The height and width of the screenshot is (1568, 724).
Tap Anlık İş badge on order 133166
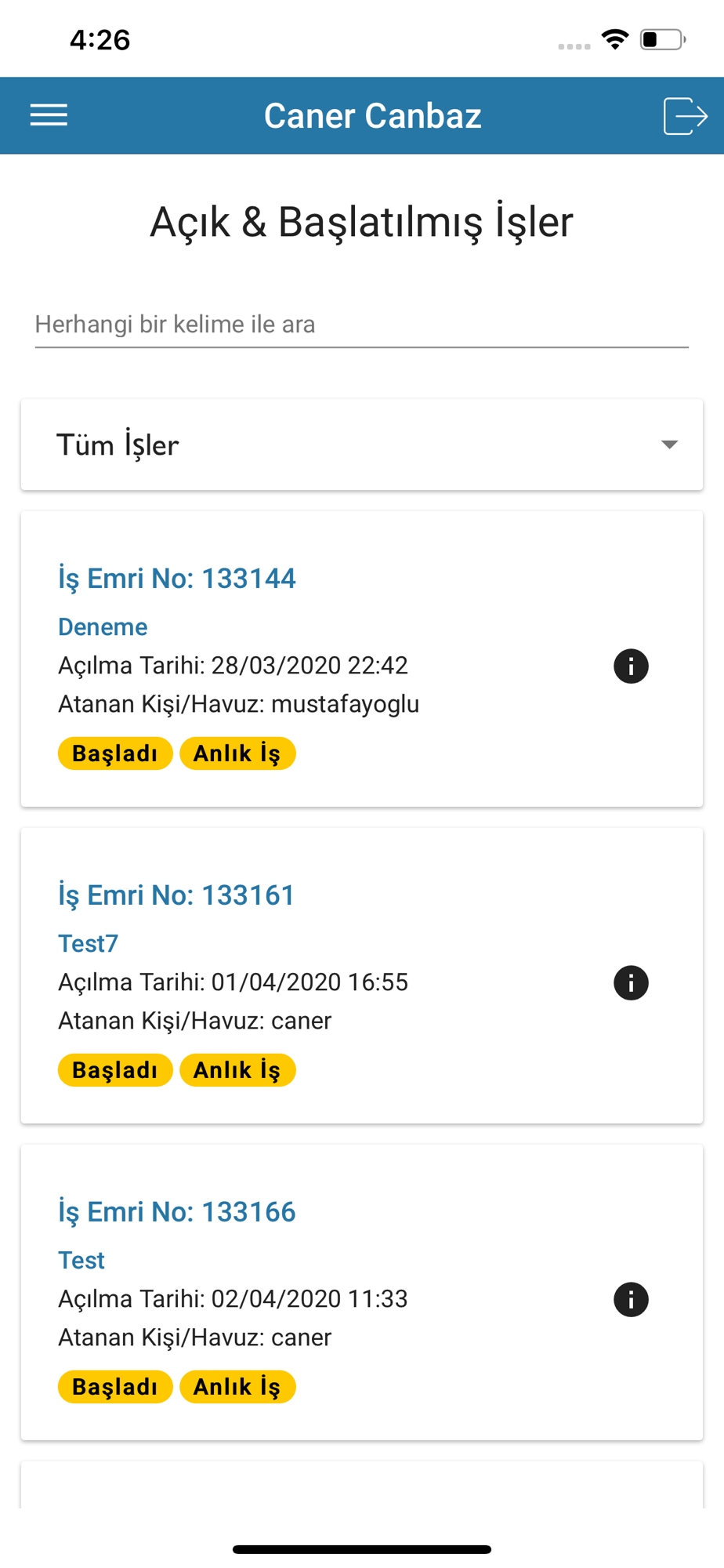click(x=237, y=1387)
